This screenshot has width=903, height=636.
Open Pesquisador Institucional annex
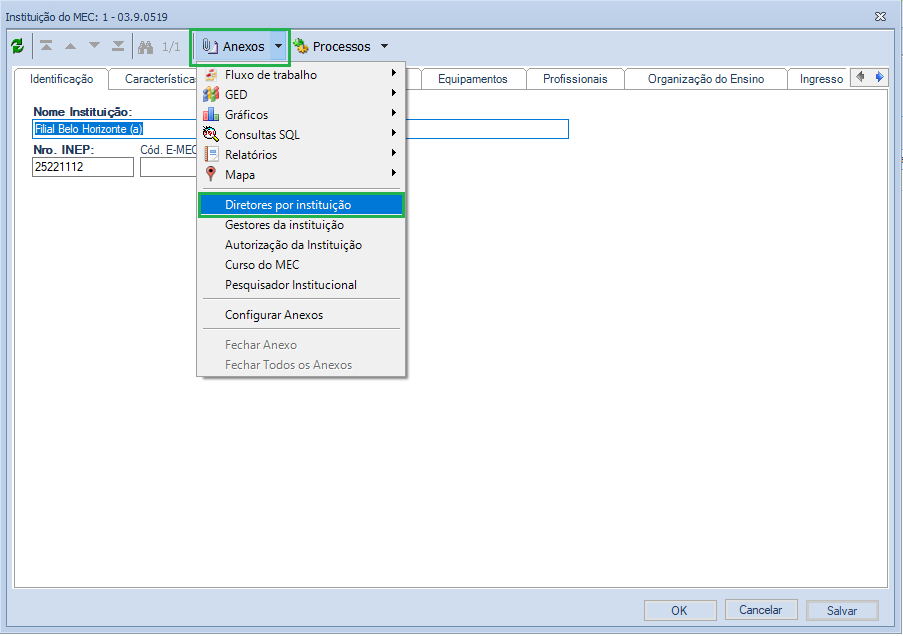pyautogui.click(x=301, y=285)
